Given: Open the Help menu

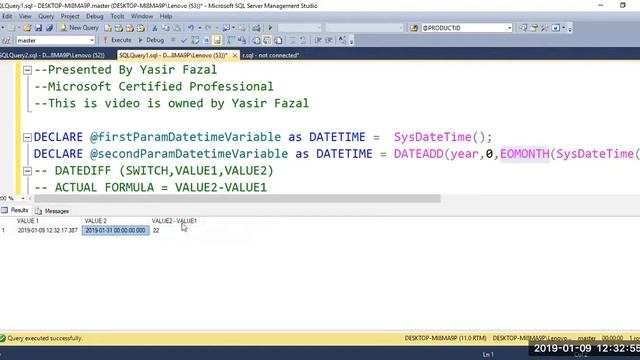Looking at the screenshot, I should point(166,16).
